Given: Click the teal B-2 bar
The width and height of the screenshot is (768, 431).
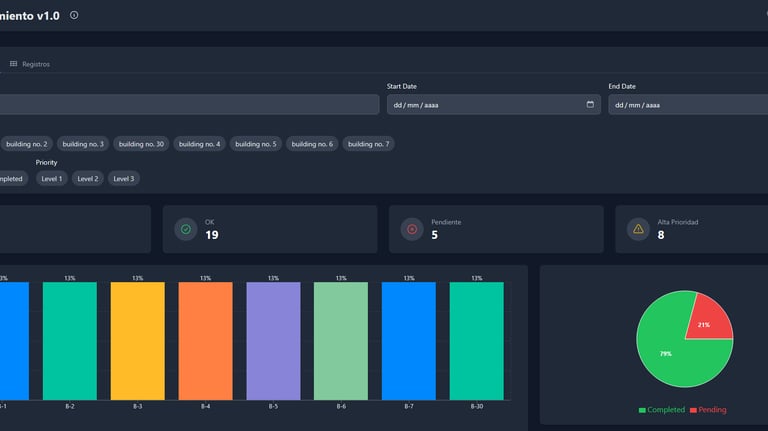Looking at the screenshot, I should (x=70, y=341).
